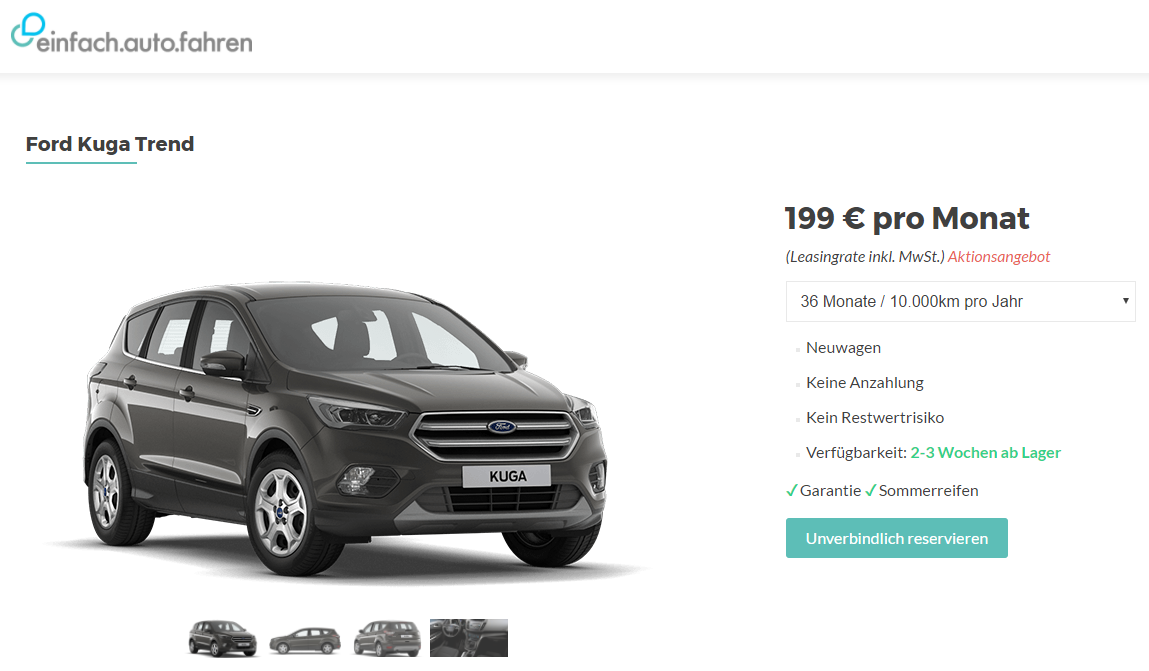This screenshot has height=671, width=1149.
Task: Click the Unverbindlich reservieren button
Action: 896,538
